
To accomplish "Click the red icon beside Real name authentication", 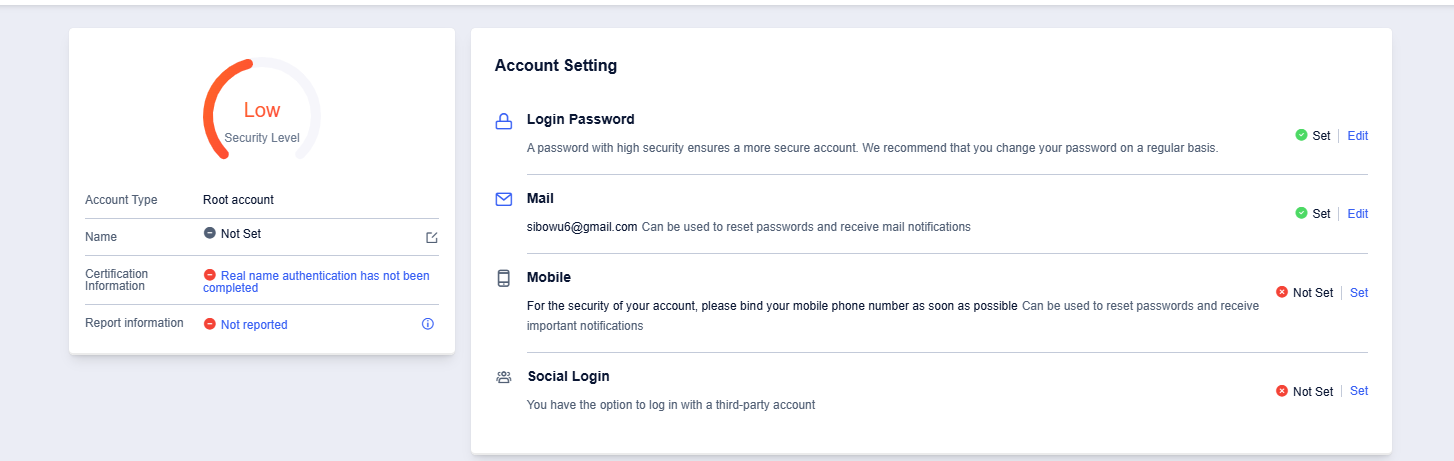I will (210, 275).
